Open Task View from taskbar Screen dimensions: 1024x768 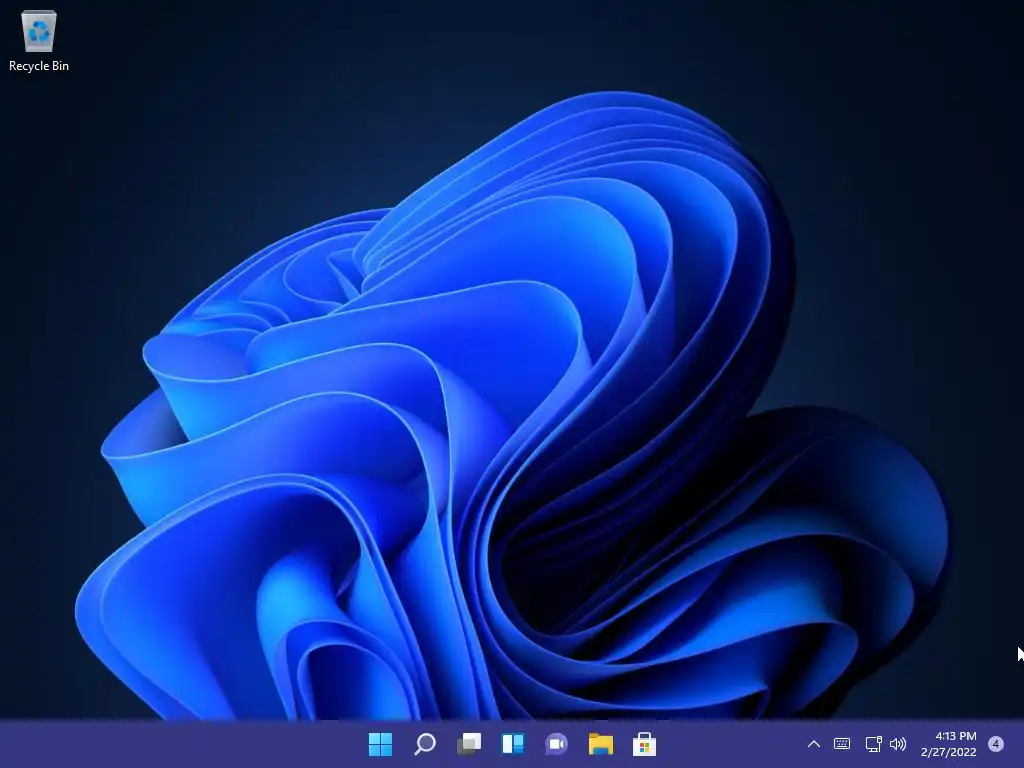[469, 744]
